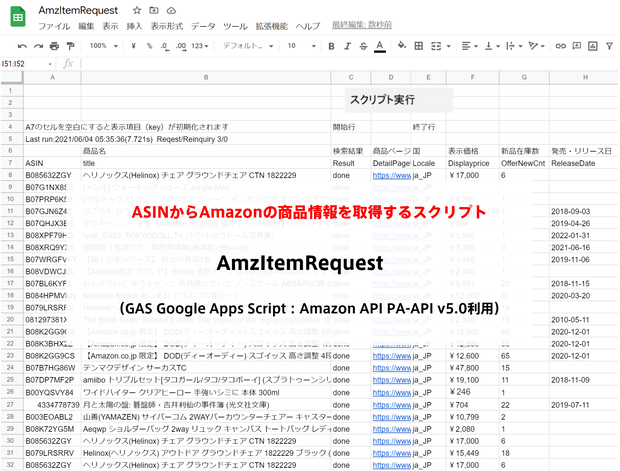Open the 拡張機能 menu
Viewport: 620px width, 471px height.
(x=271, y=26)
